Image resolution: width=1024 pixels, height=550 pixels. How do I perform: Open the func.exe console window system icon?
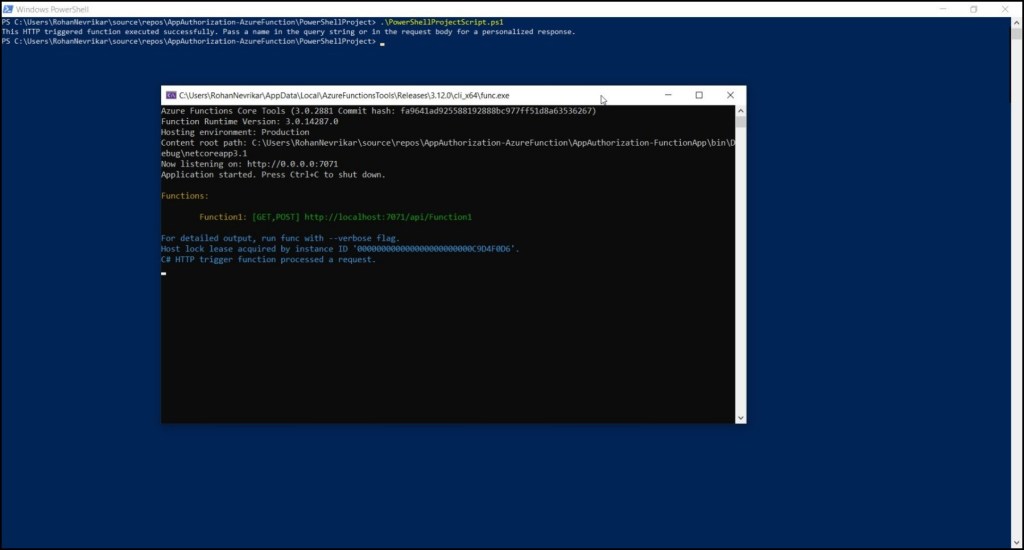(x=170, y=95)
